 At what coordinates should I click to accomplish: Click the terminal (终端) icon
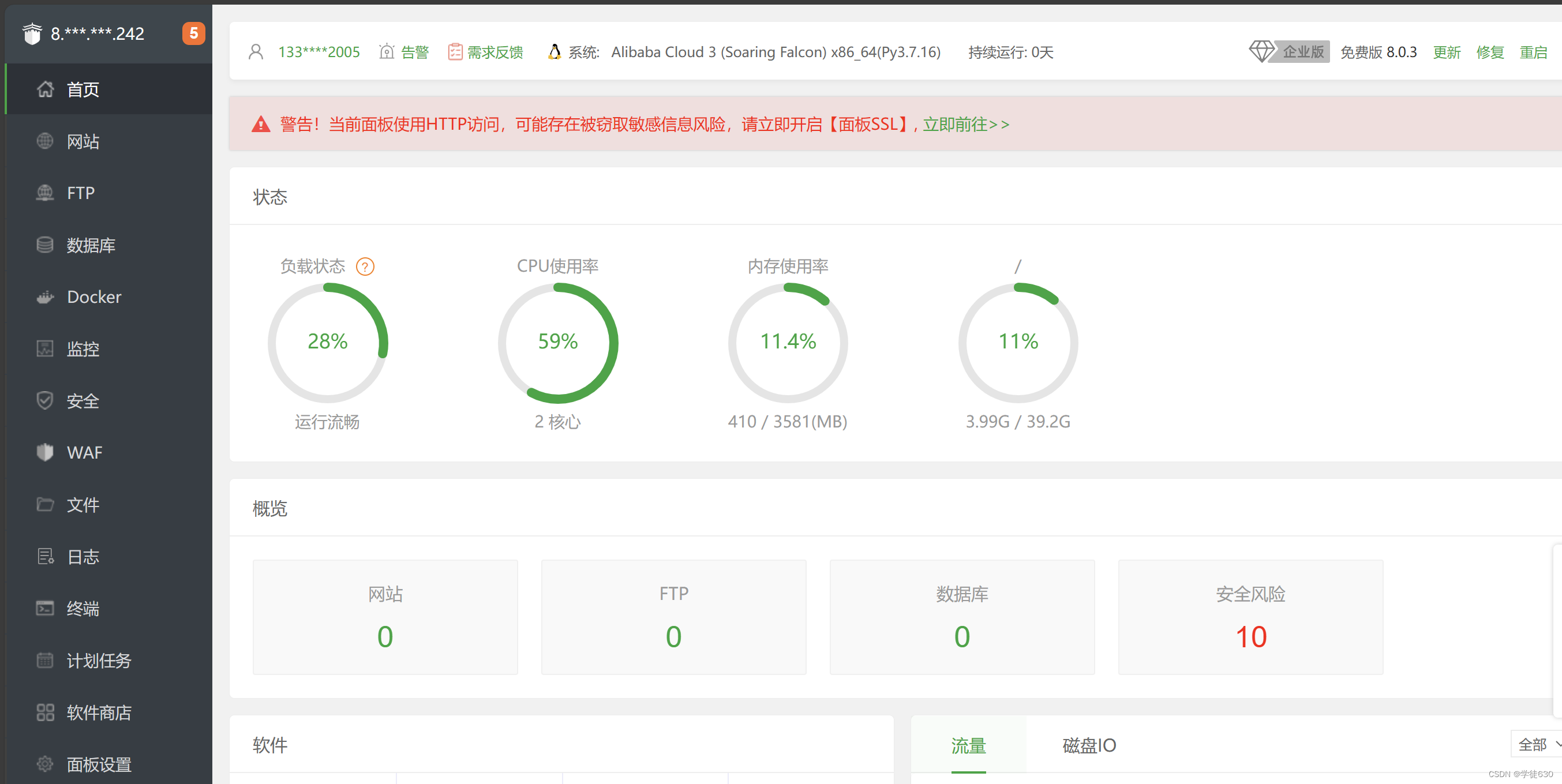pos(45,608)
